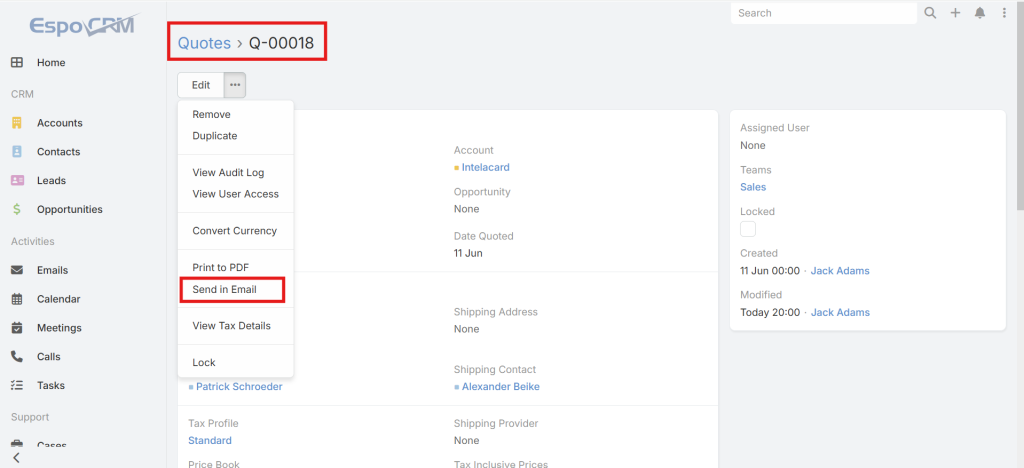This screenshot has width=1024, height=468.
Task: Choose Send in Email
Action: 224,289
